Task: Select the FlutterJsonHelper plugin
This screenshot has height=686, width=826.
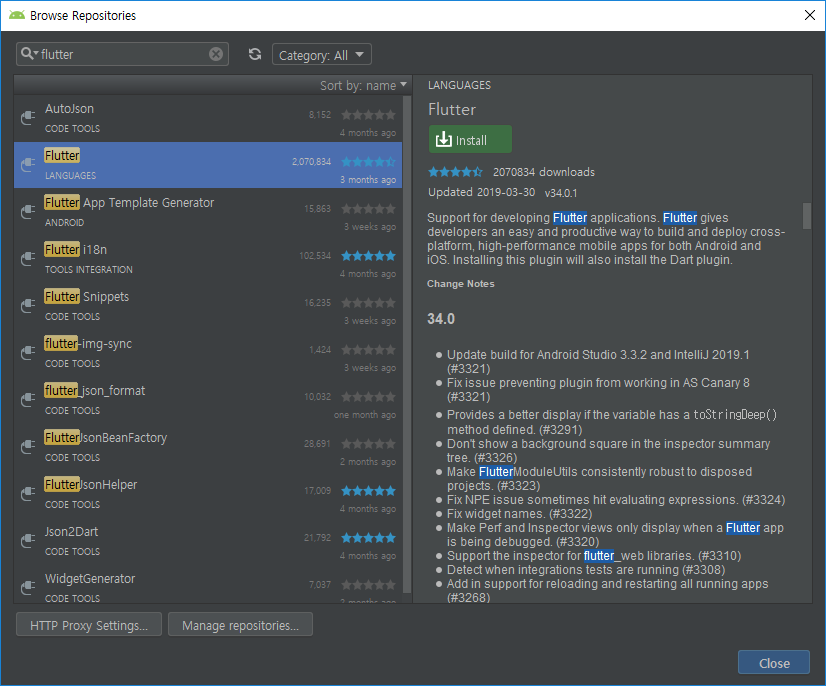Action: click(x=208, y=494)
